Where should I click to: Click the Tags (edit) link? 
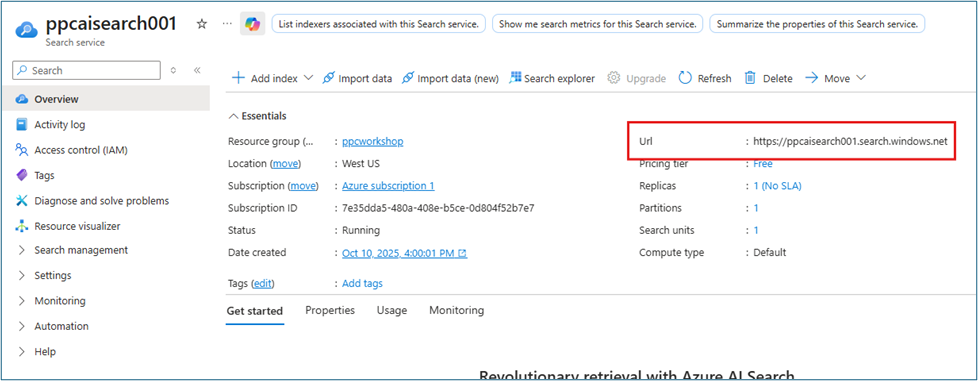(x=263, y=284)
